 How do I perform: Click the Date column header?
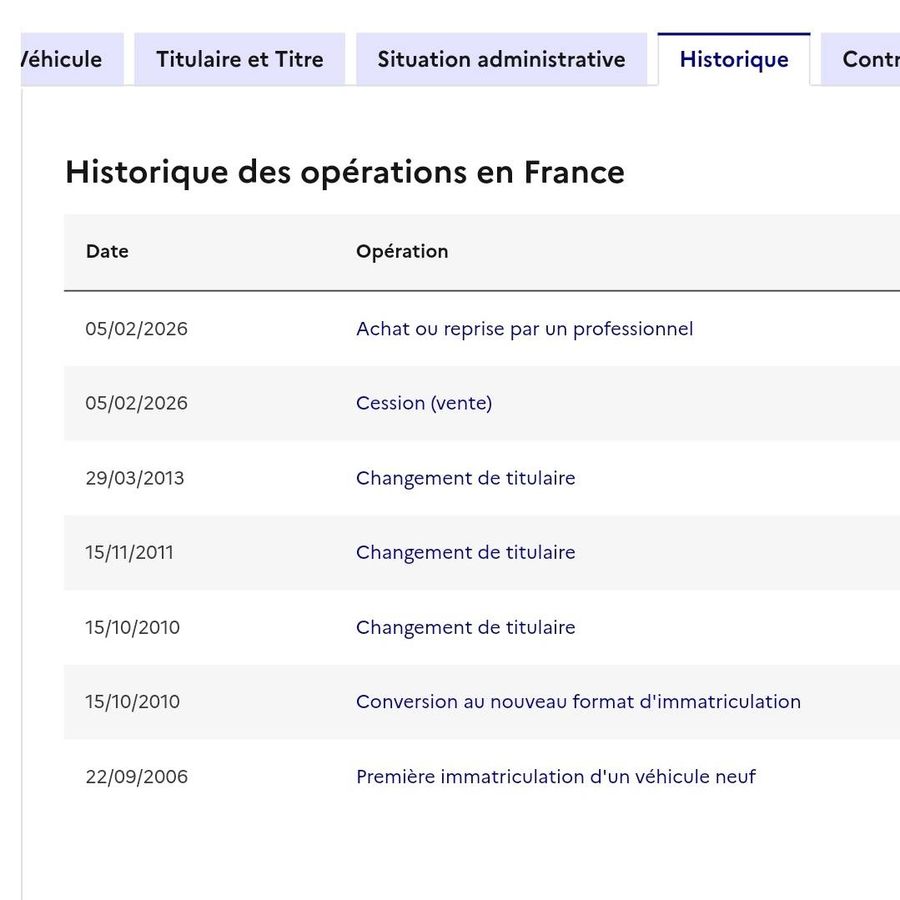pos(107,252)
